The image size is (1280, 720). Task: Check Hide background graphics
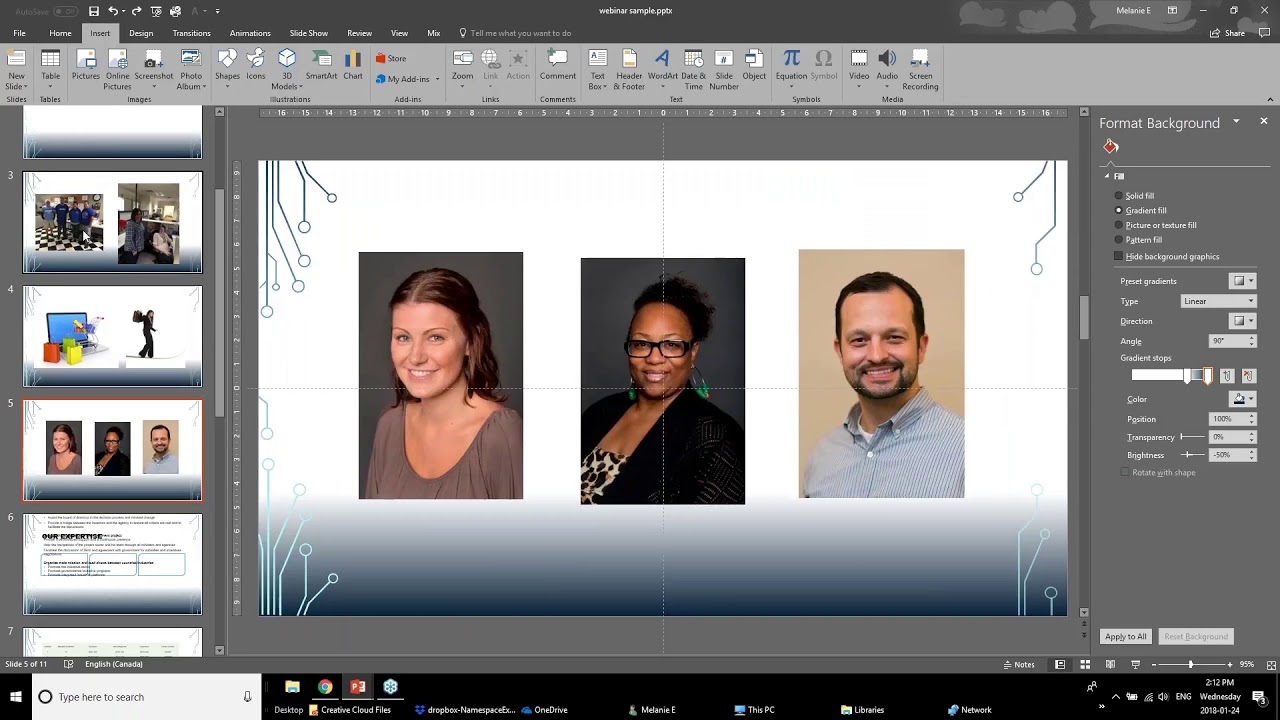(1119, 257)
